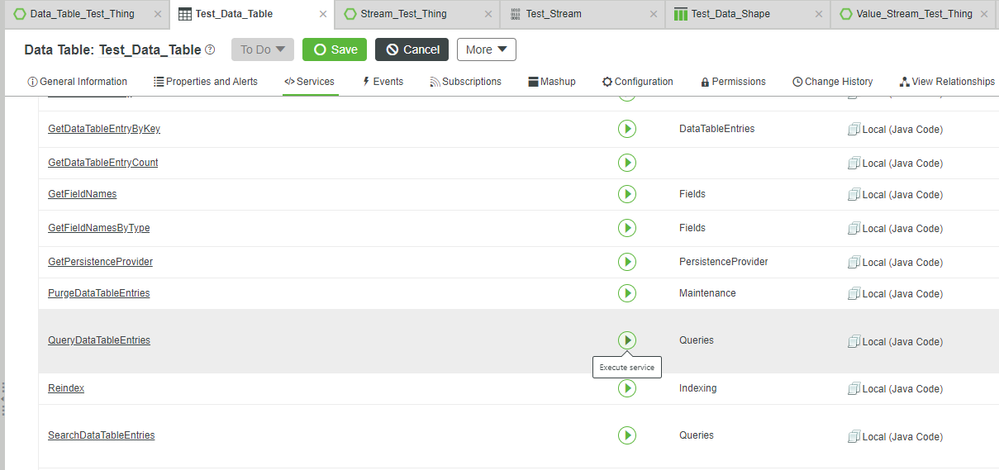Open the GetPersistenceProvider service link
The height and width of the screenshot is (470, 999).
pyautogui.click(x=100, y=262)
